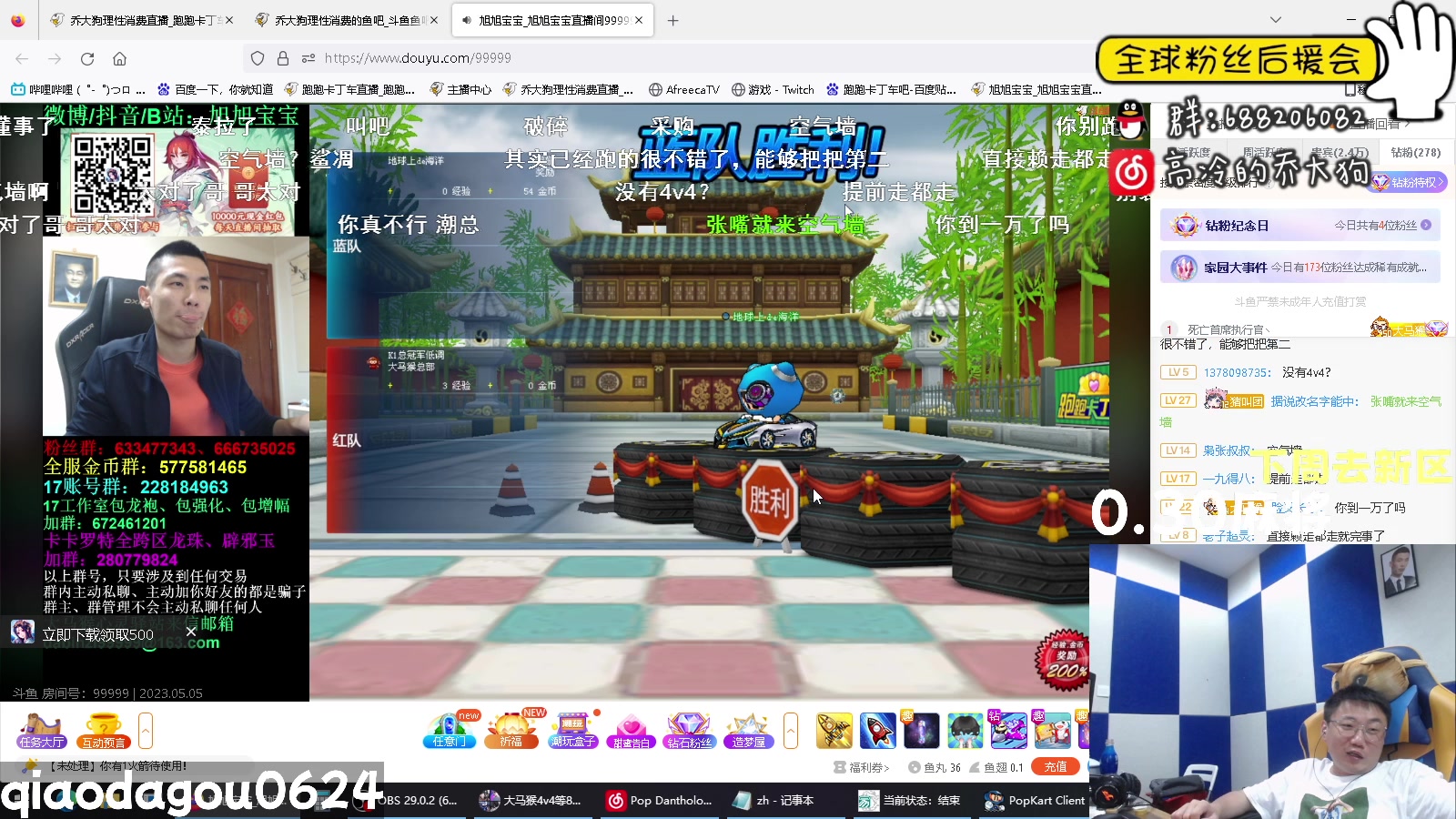Open the 钻粉纪念日 banner

(x=1299, y=225)
